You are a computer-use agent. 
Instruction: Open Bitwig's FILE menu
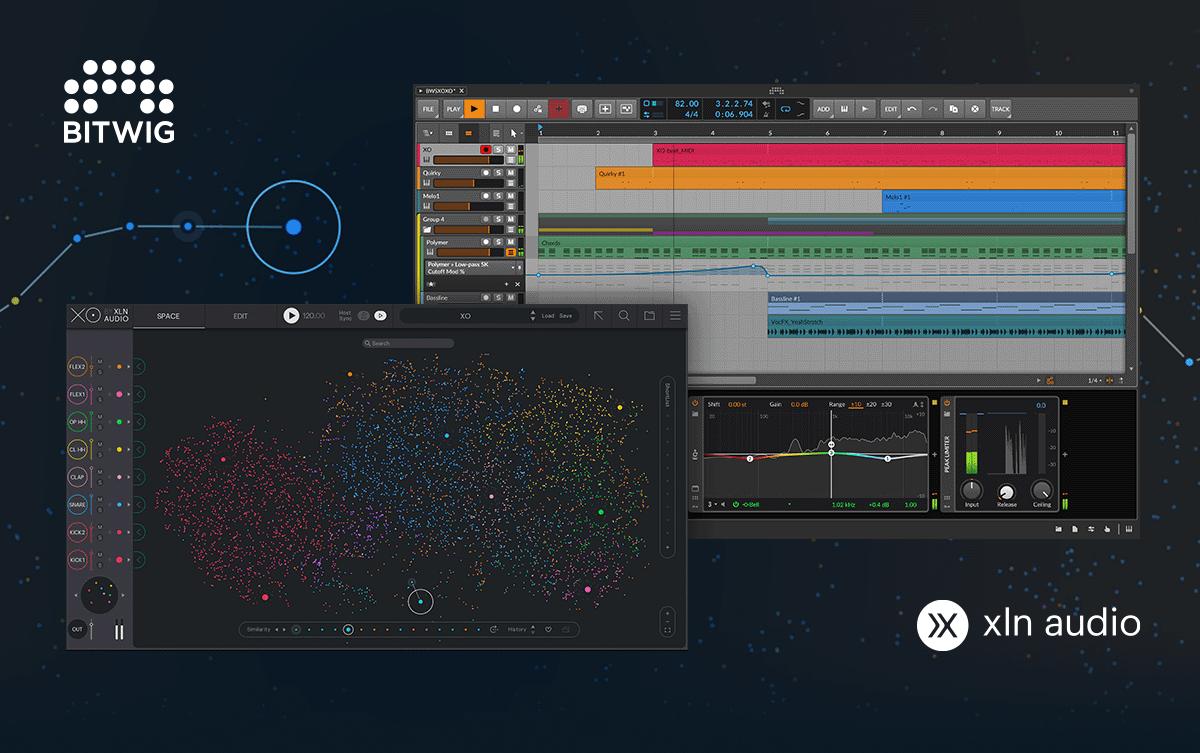(427, 109)
